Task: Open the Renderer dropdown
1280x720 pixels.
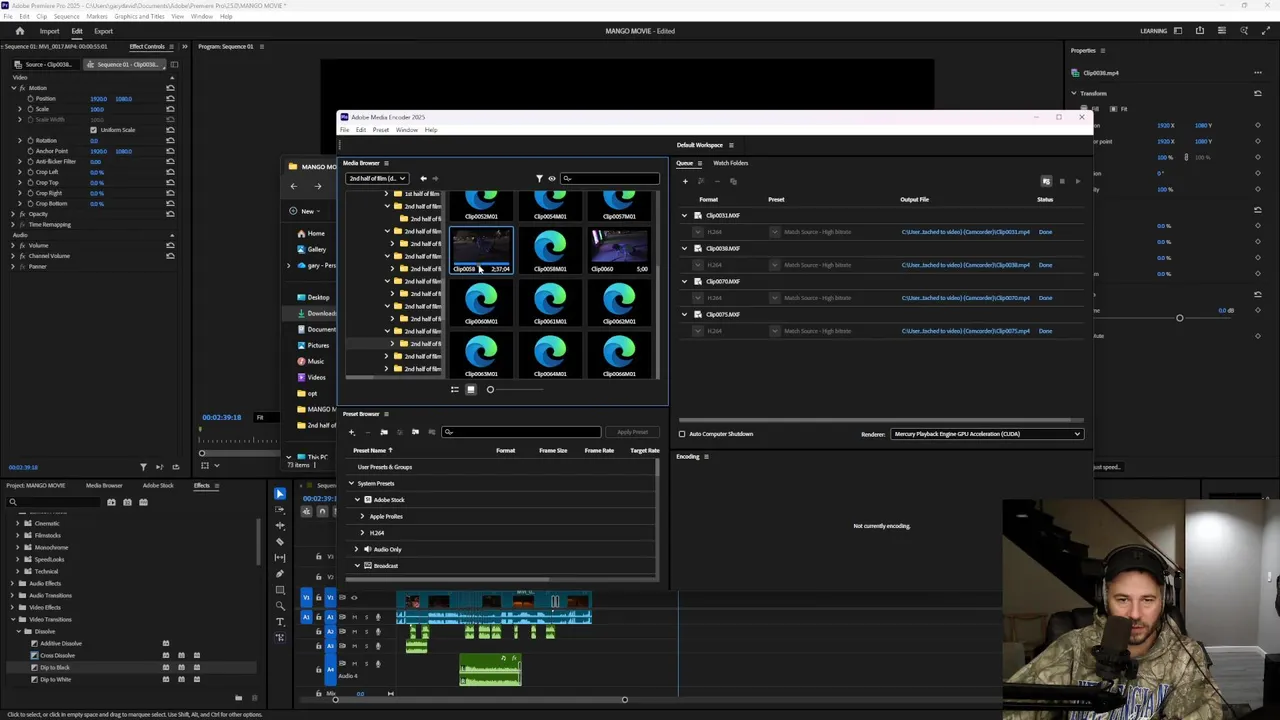Action: tap(986, 434)
